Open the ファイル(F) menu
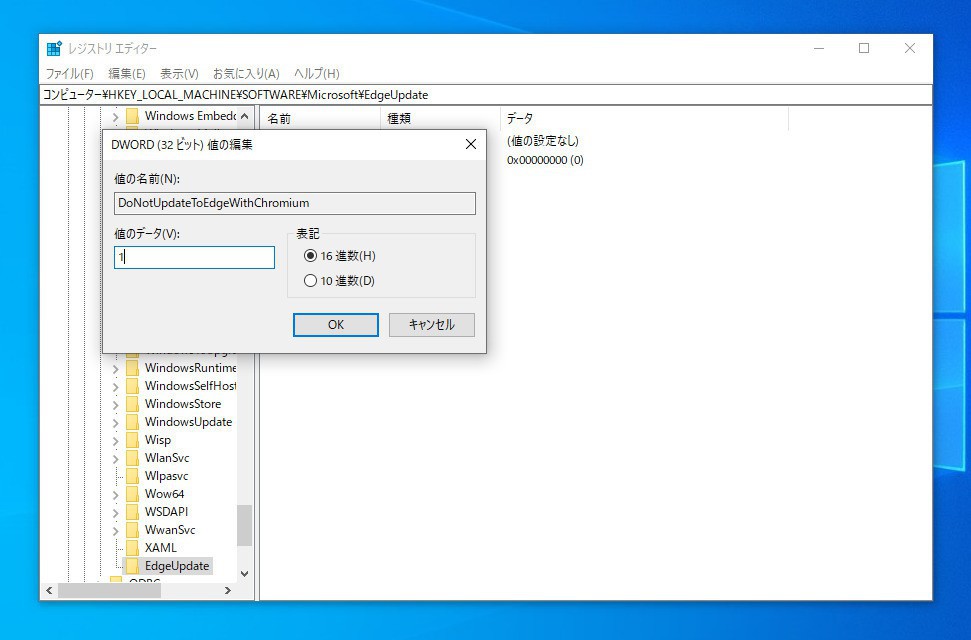 (x=69, y=74)
